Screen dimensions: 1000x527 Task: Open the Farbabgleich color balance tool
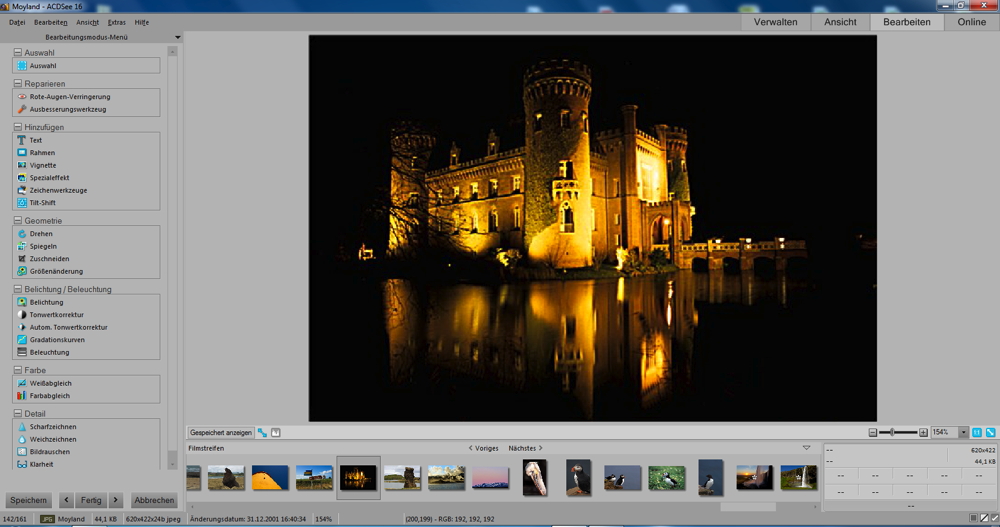(50, 396)
